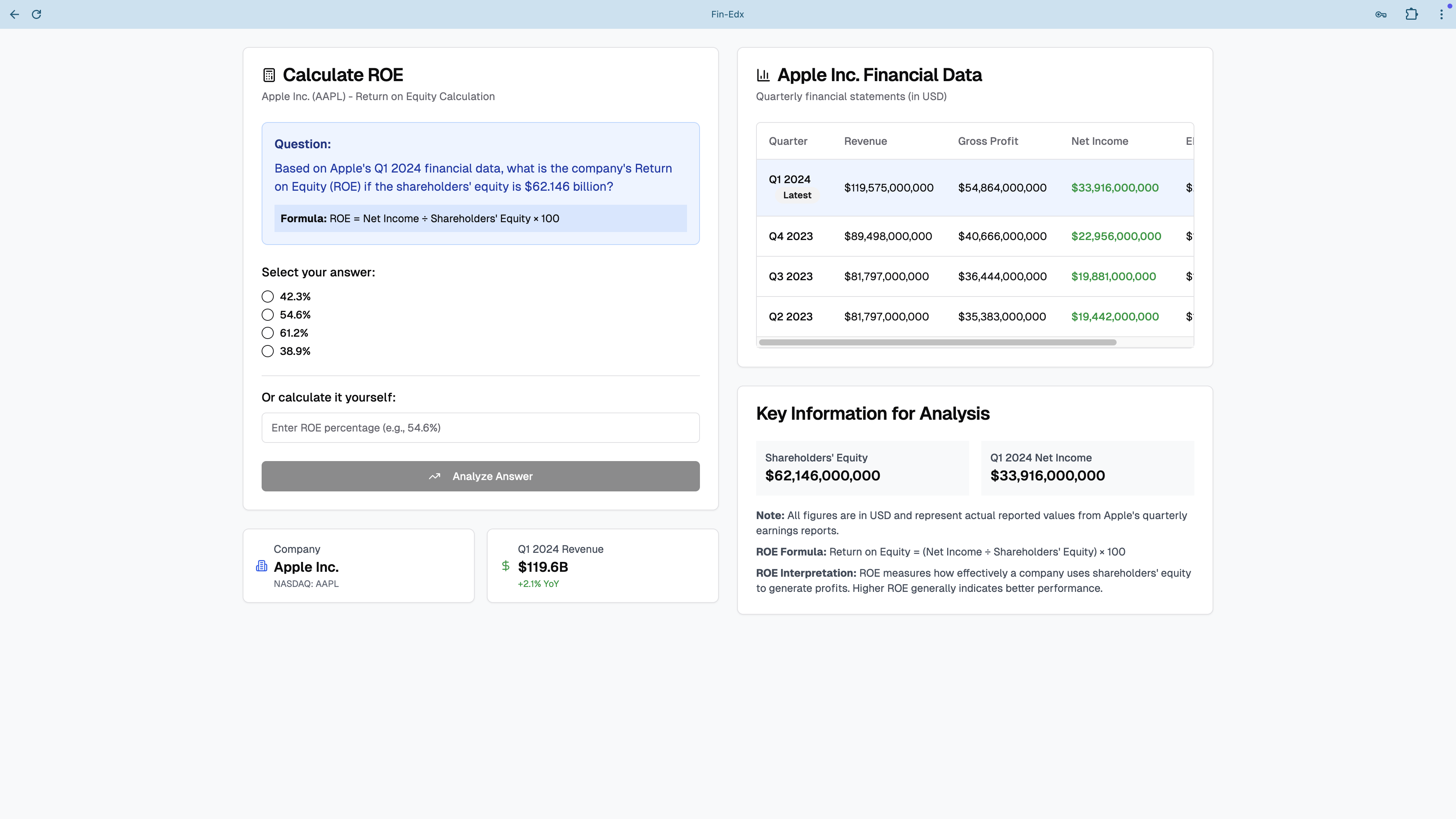Pick the 61.2% answer choice

[x=268, y=333]
